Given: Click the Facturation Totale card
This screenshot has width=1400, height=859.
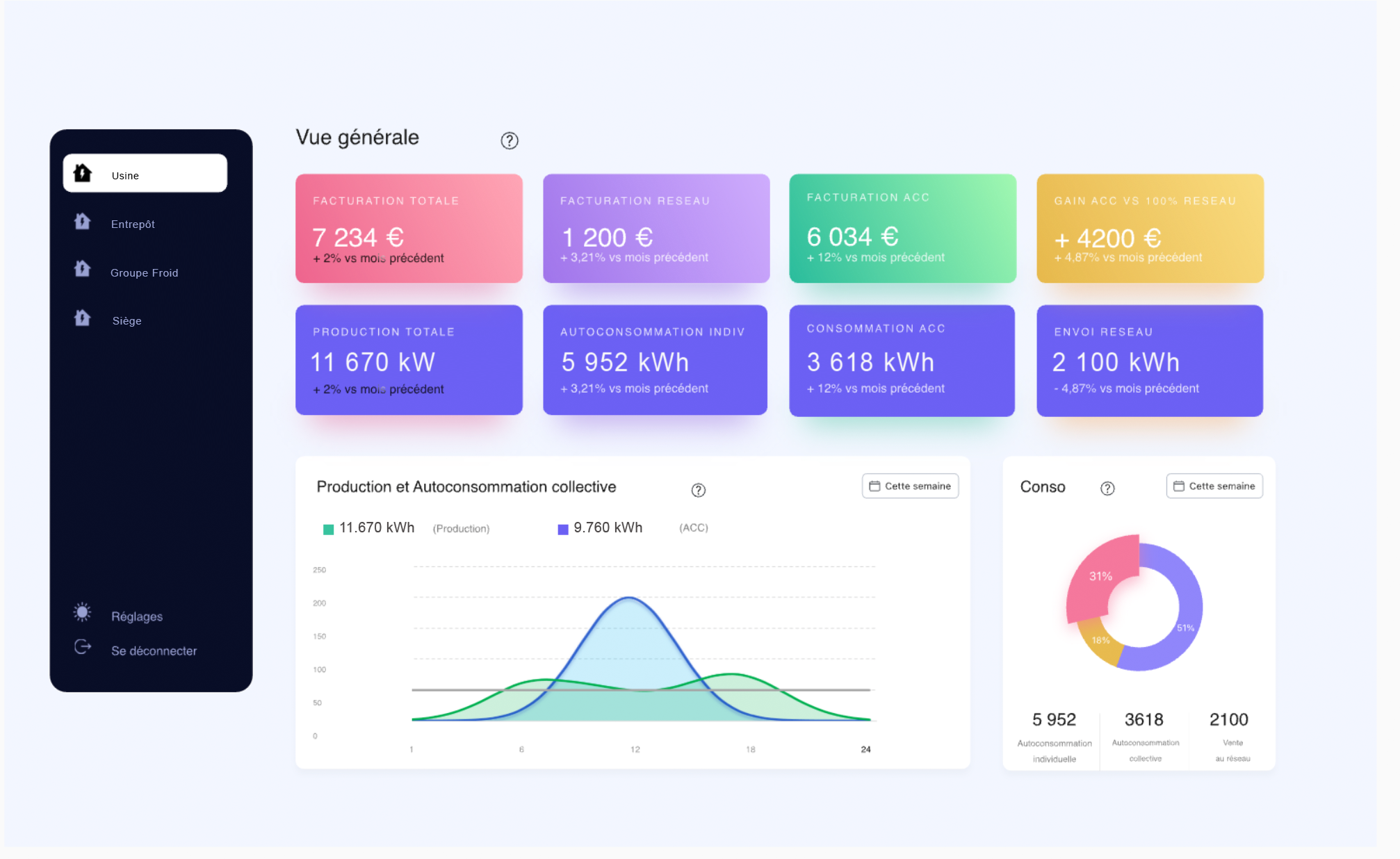Looking at the screenshot, I should pos(409,229).
